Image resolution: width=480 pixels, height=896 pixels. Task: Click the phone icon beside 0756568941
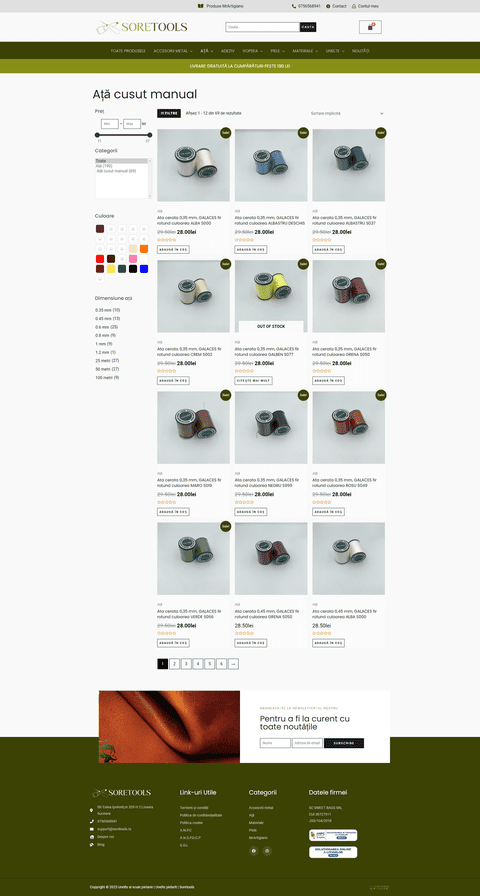[x=294, y=6]
